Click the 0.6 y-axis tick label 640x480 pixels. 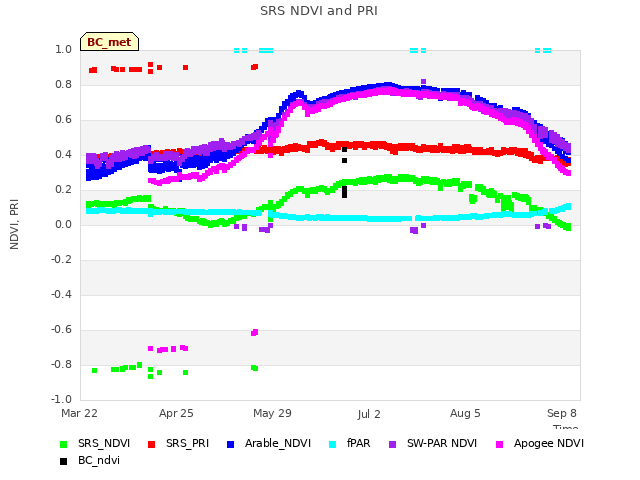(x=63, y=120)
